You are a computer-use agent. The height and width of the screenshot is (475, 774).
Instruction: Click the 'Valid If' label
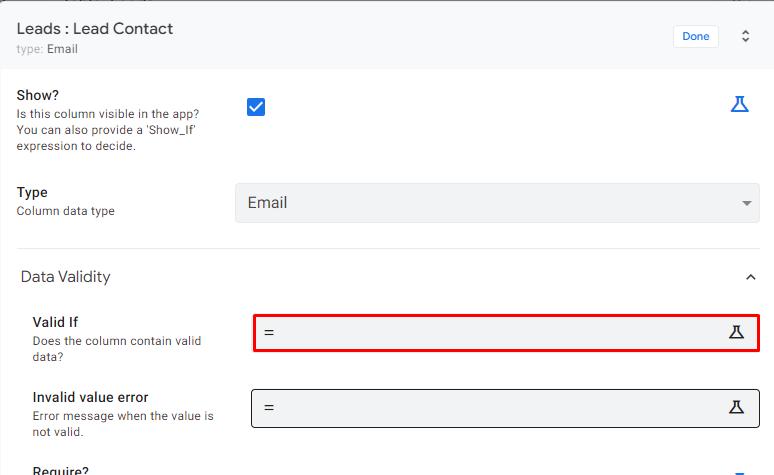click(55, 322)
